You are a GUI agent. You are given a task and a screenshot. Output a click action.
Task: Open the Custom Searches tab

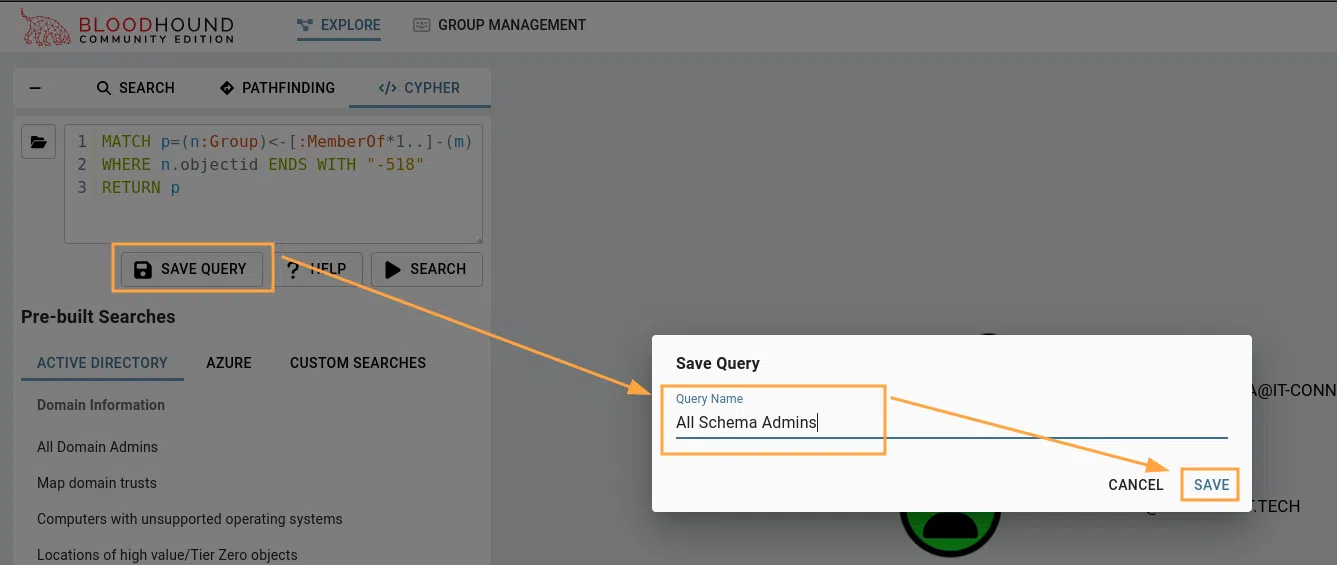(358, 363)
